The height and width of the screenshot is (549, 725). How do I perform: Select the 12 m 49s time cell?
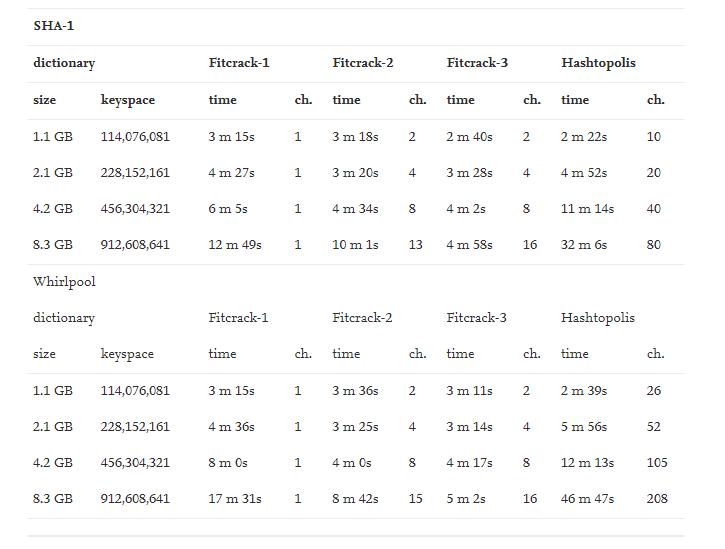pos(235,245)
